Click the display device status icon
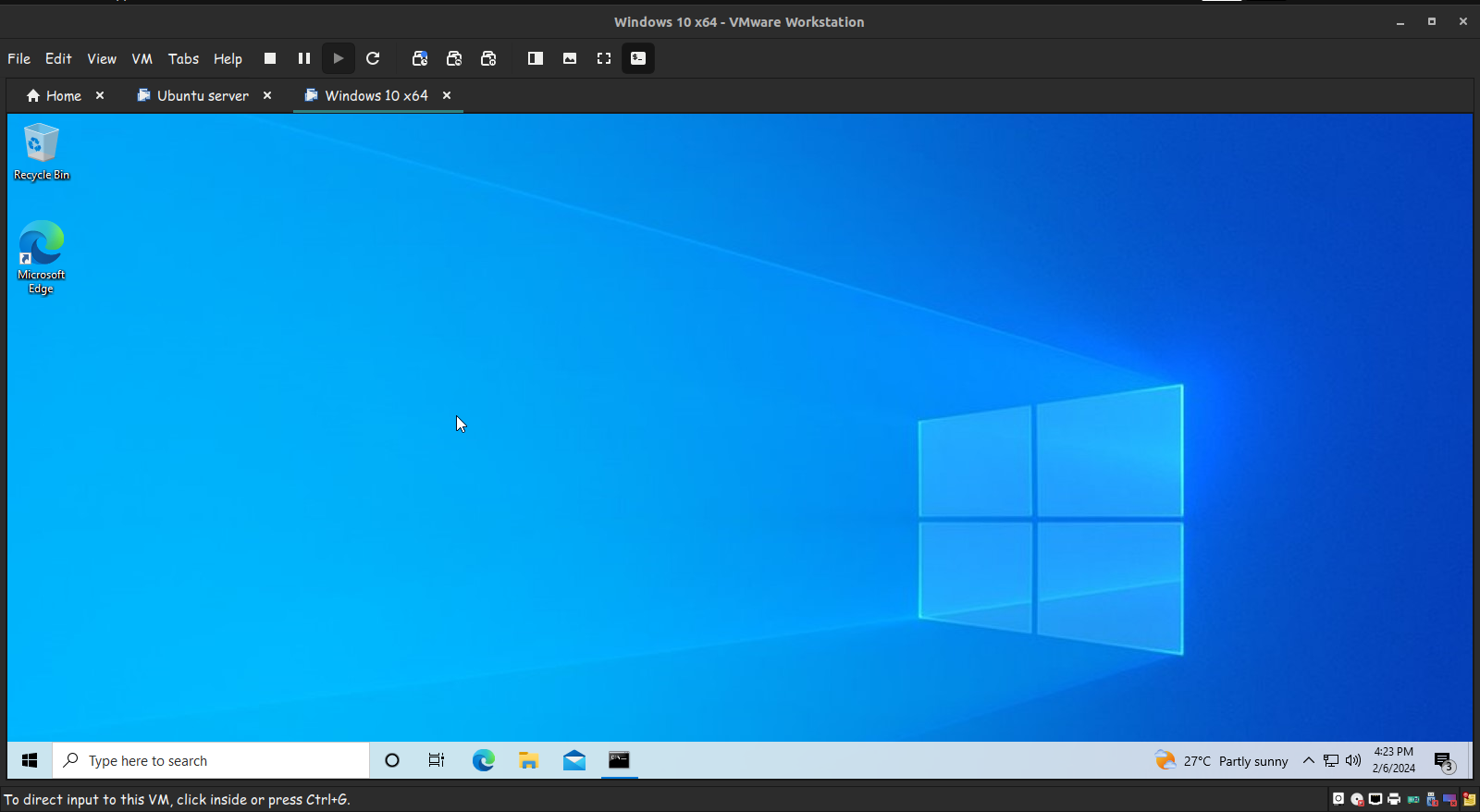The width and height of the screenshot is (1480, 812). tap(1449, 800)
